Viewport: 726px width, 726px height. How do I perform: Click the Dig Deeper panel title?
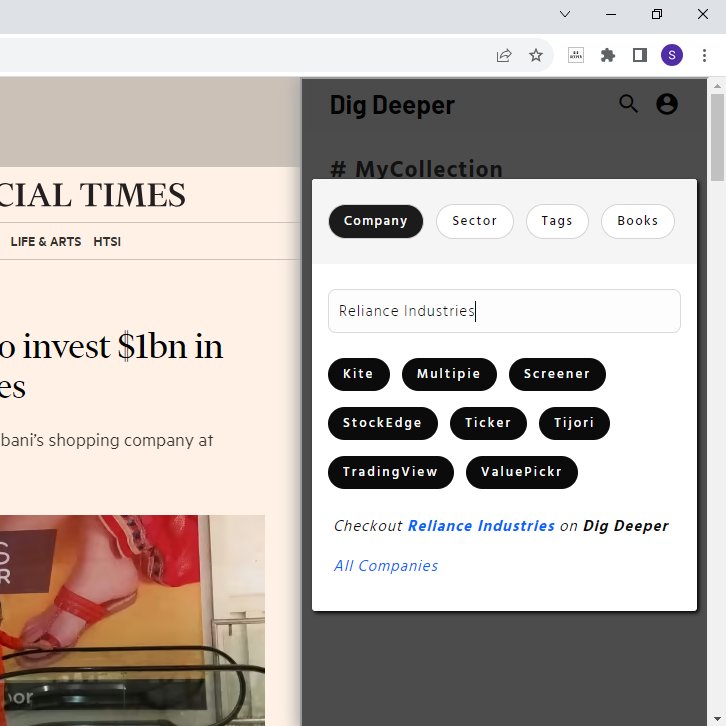pos(392,105)
